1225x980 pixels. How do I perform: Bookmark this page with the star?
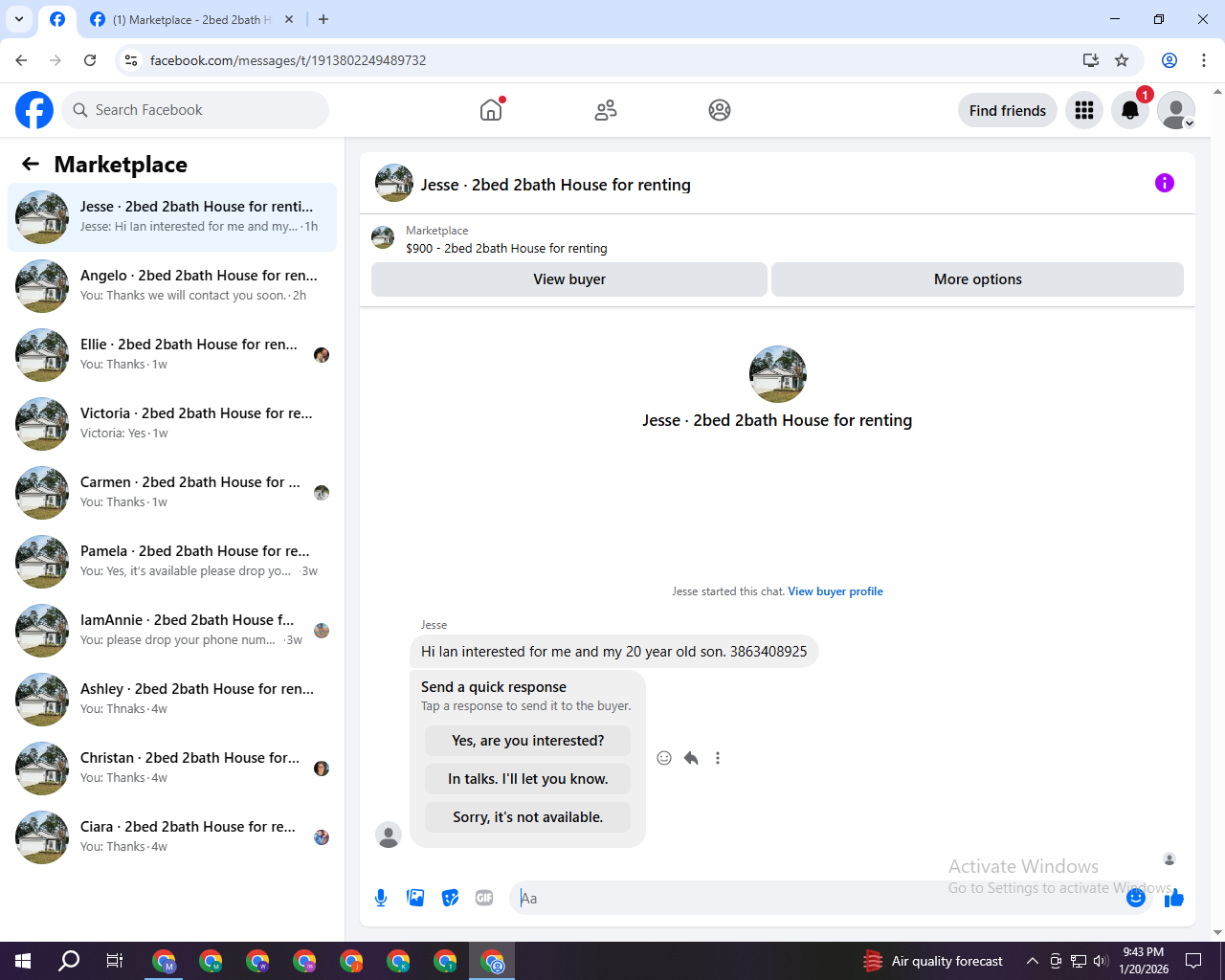point(1122,60)
